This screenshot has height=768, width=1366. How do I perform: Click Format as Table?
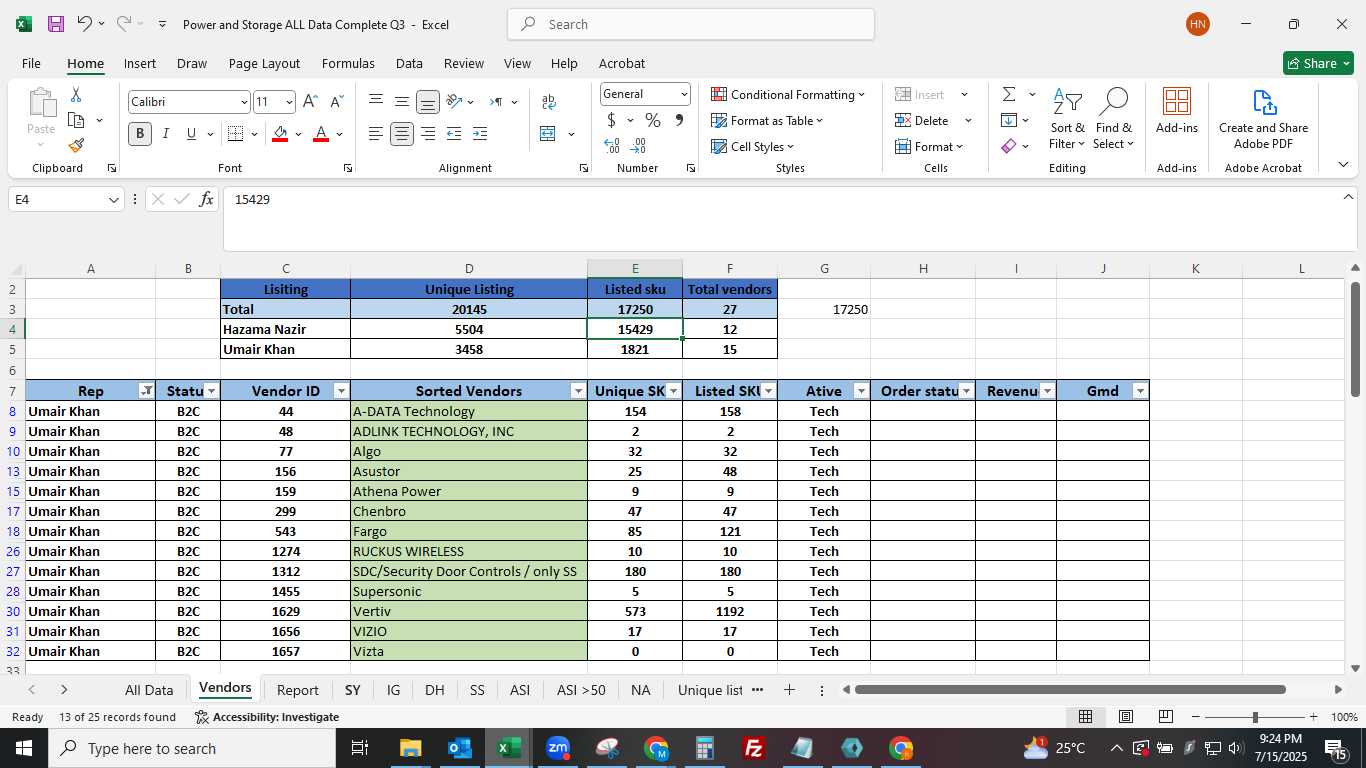(767, 120)
